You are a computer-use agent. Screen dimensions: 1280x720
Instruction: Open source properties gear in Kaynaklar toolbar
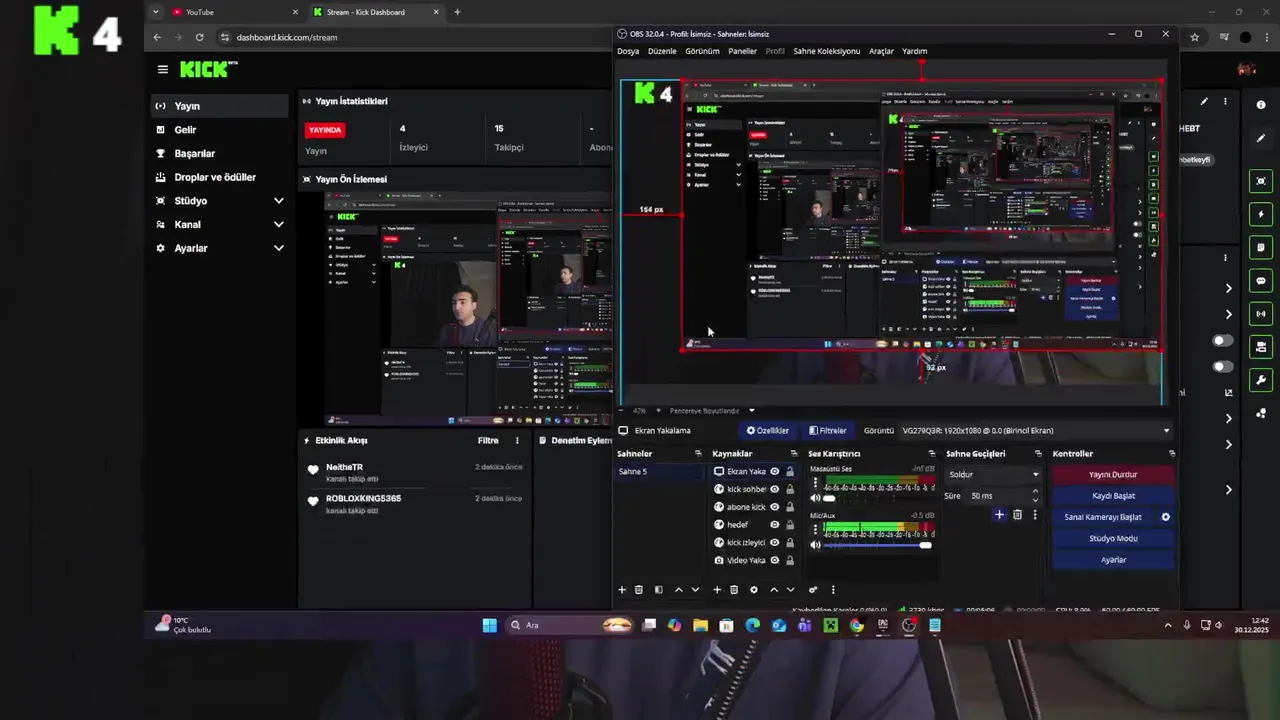(754, 590)
